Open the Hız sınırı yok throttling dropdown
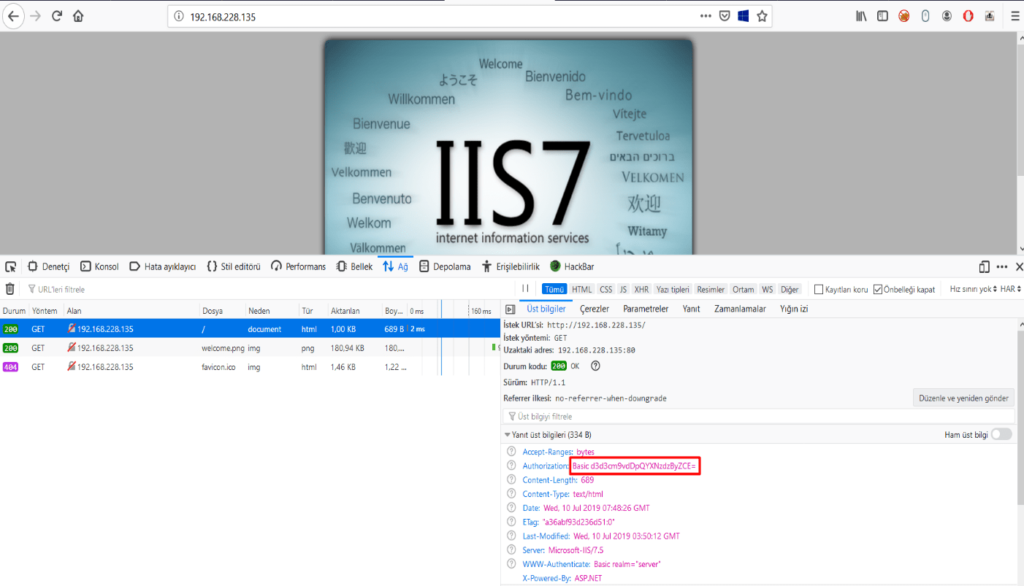 (973, 289)
